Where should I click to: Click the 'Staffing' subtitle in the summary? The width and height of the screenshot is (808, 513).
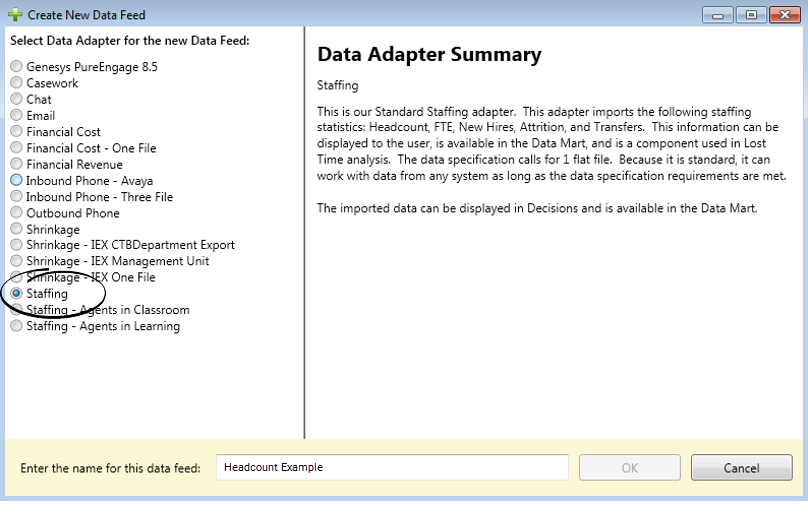[x=338, y=86]
